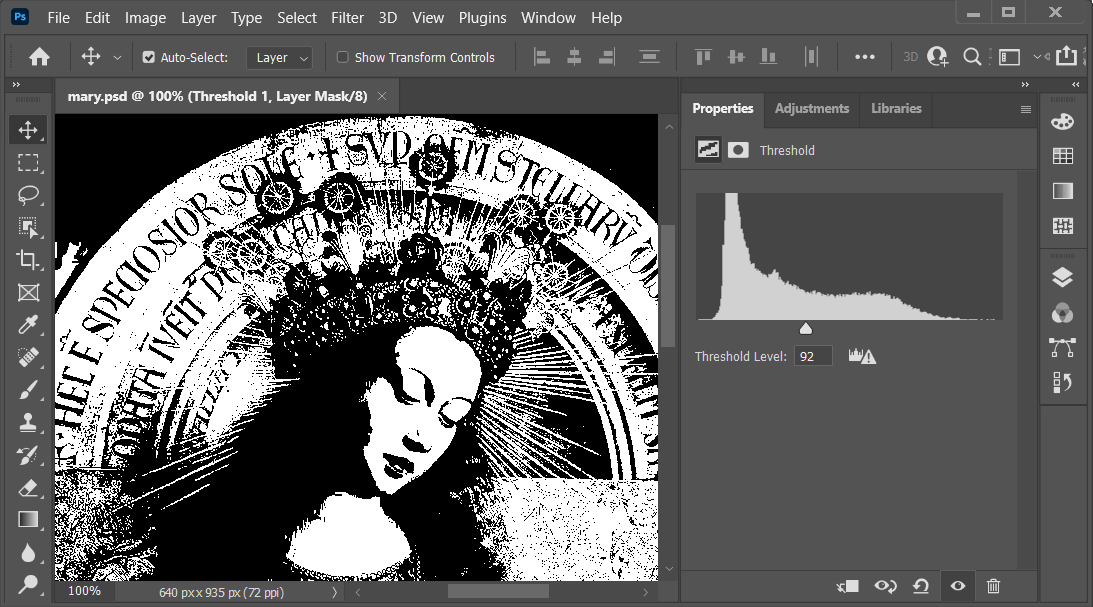This screenshot has width=1093, height=607.
Task: Click the Masks button in Properties
Action: click(x=738, y=150)
